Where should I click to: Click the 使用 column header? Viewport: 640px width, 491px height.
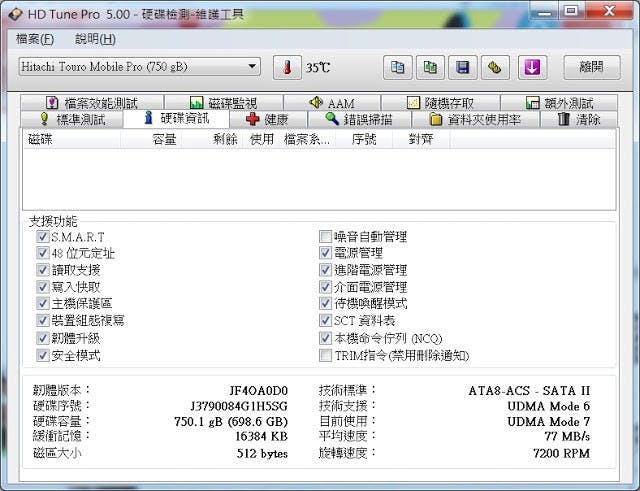[262, 140]
